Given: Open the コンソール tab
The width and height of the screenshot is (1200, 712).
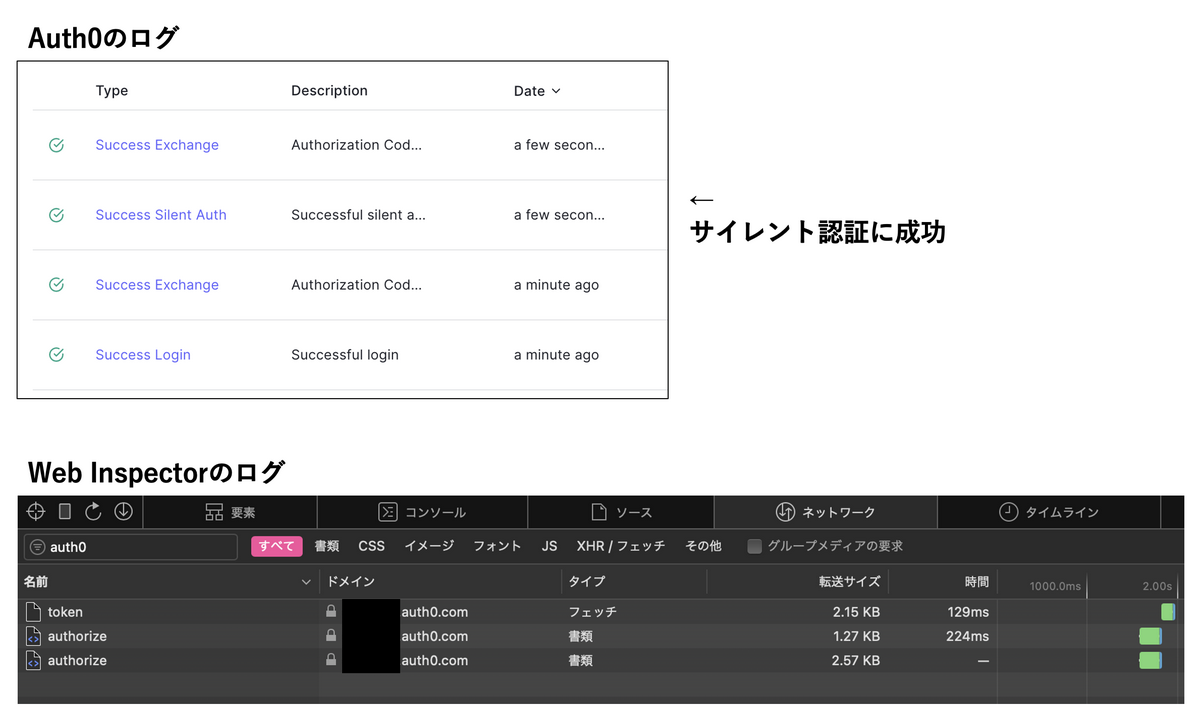Looking at the screenshot, I should (x=422, y=512).
